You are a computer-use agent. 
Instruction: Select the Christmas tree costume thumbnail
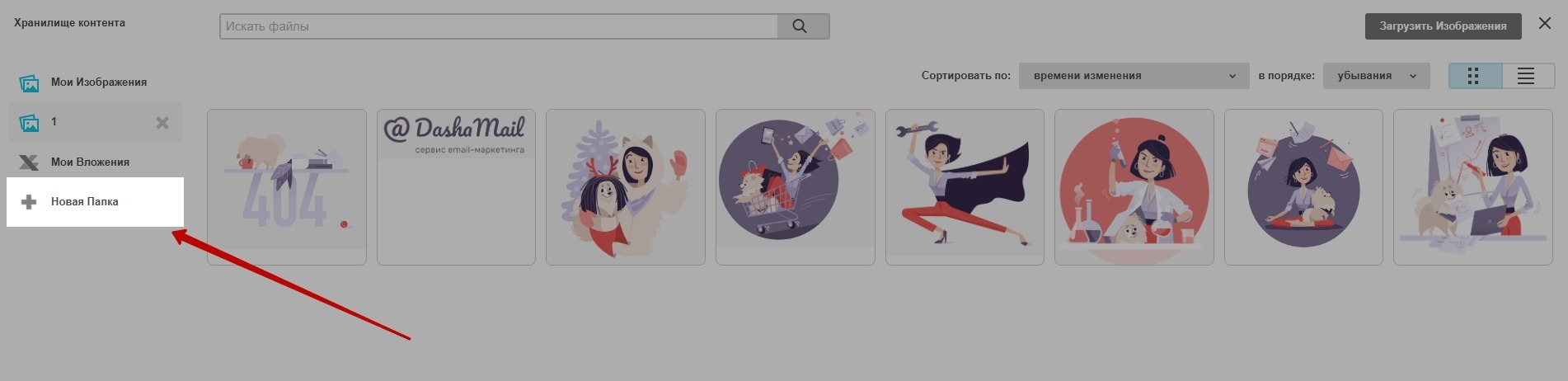pos(625,187)
